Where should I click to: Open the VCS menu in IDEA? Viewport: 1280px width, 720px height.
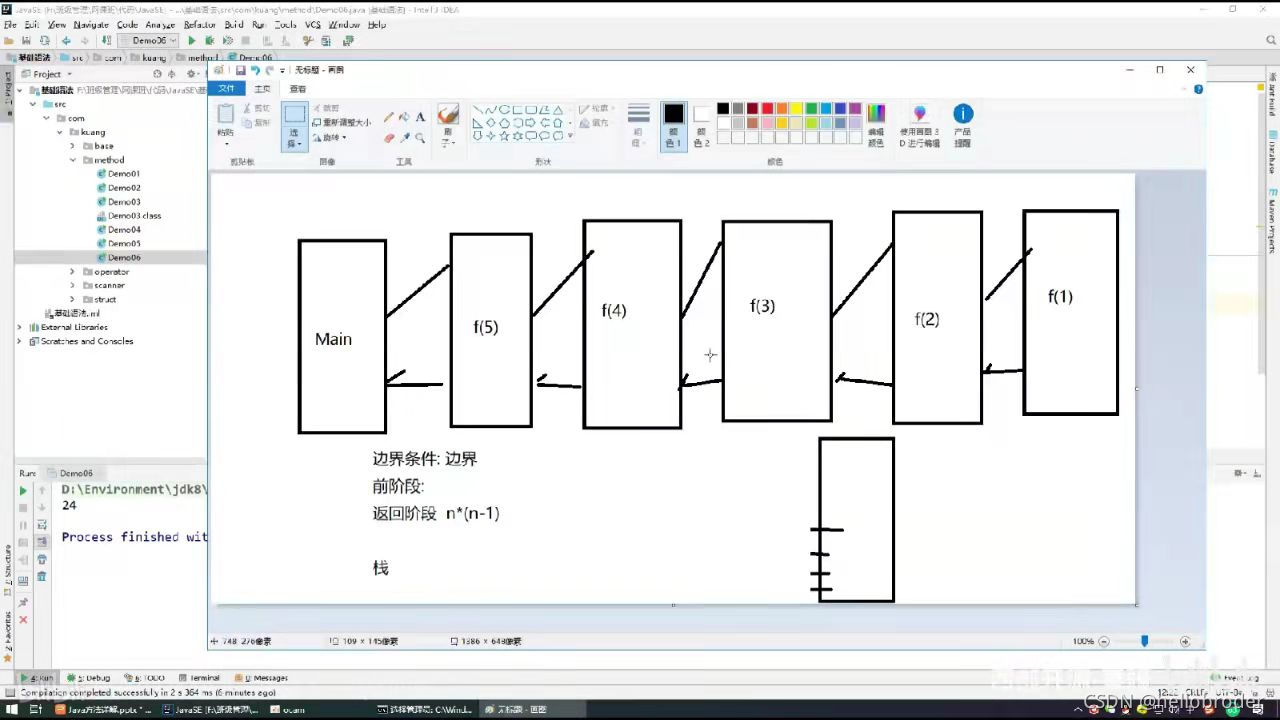(313, 25)
